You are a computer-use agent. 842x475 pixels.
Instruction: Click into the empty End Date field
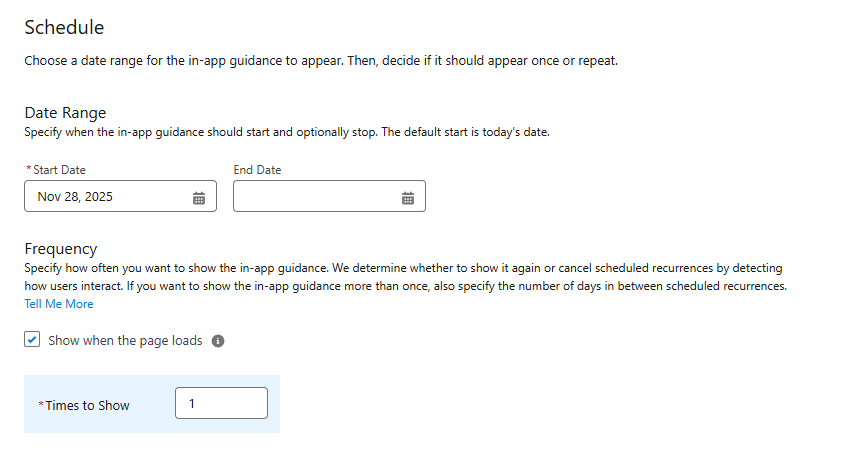click(x=316, y=197)
